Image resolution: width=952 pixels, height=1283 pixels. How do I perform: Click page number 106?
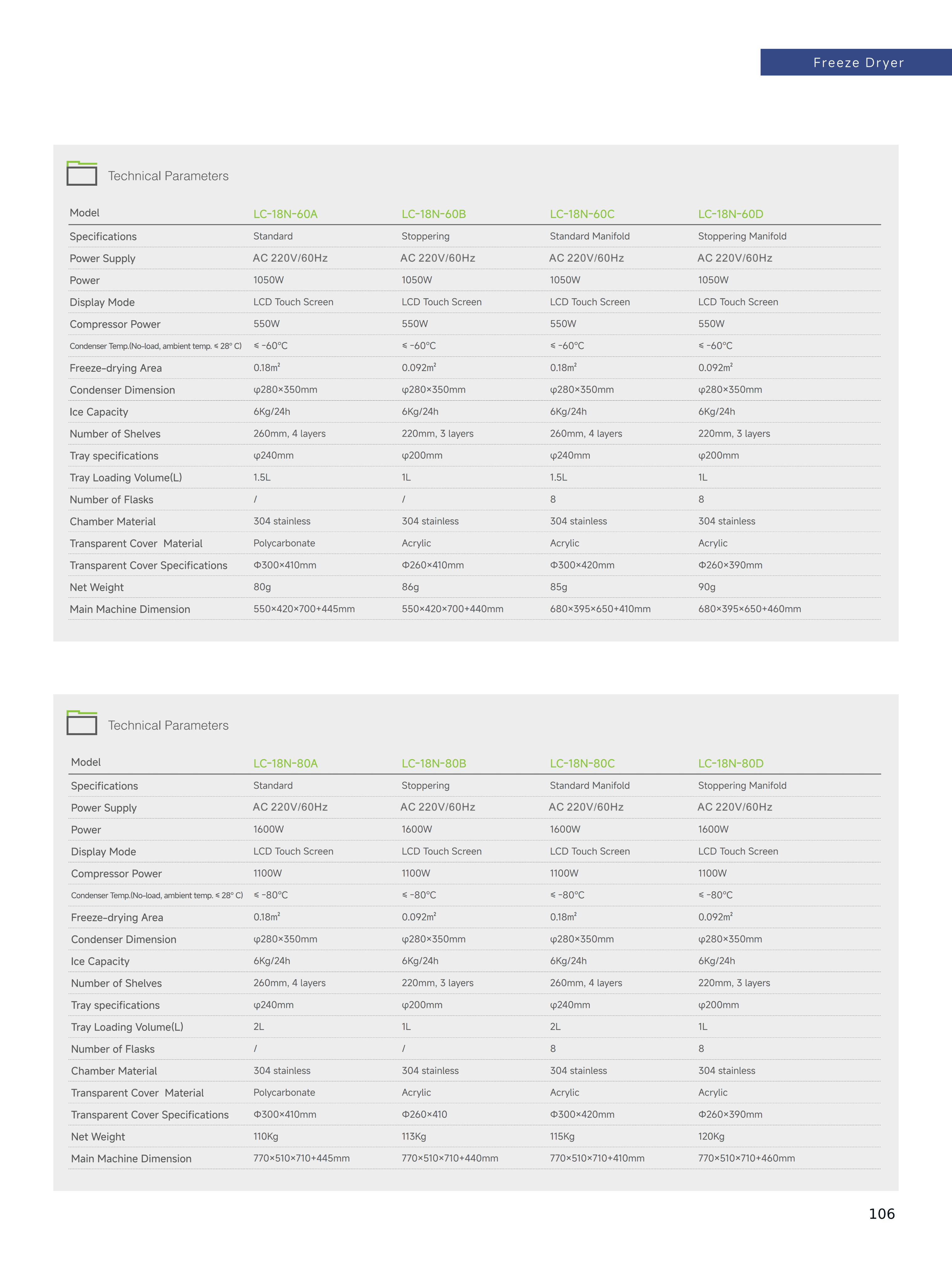click(x=882, y=1214)
